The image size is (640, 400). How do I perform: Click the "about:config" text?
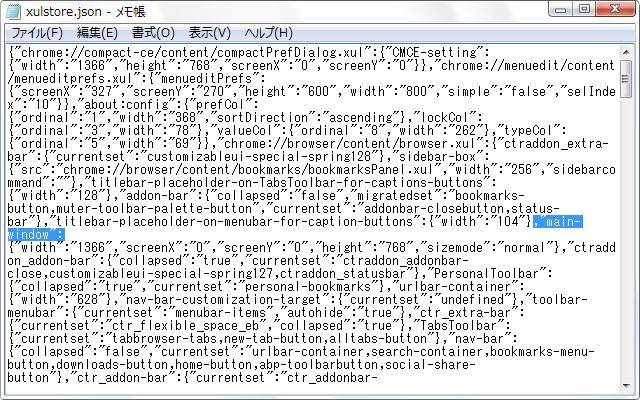pyautogui.click(x=128, y=104)
